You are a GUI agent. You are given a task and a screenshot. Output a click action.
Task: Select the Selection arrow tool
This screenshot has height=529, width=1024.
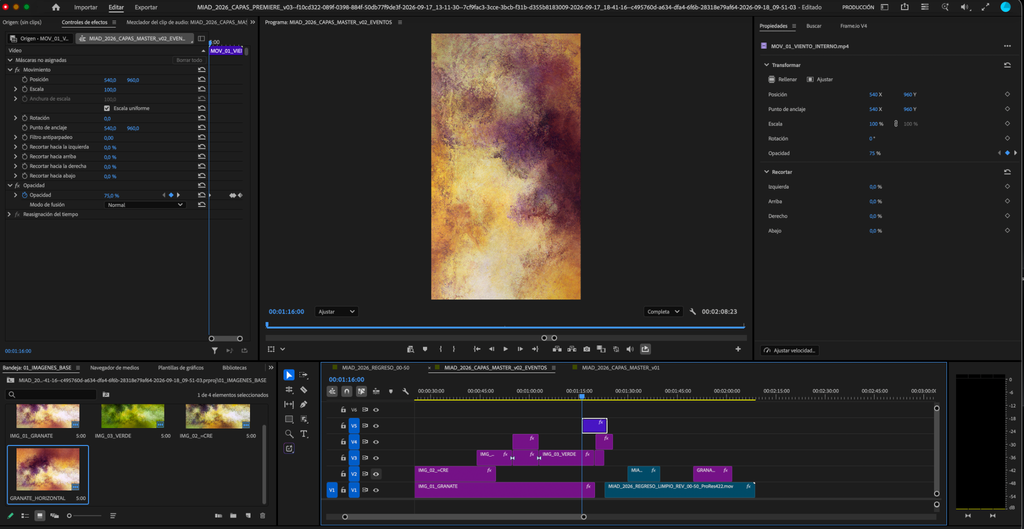[289, 375]
